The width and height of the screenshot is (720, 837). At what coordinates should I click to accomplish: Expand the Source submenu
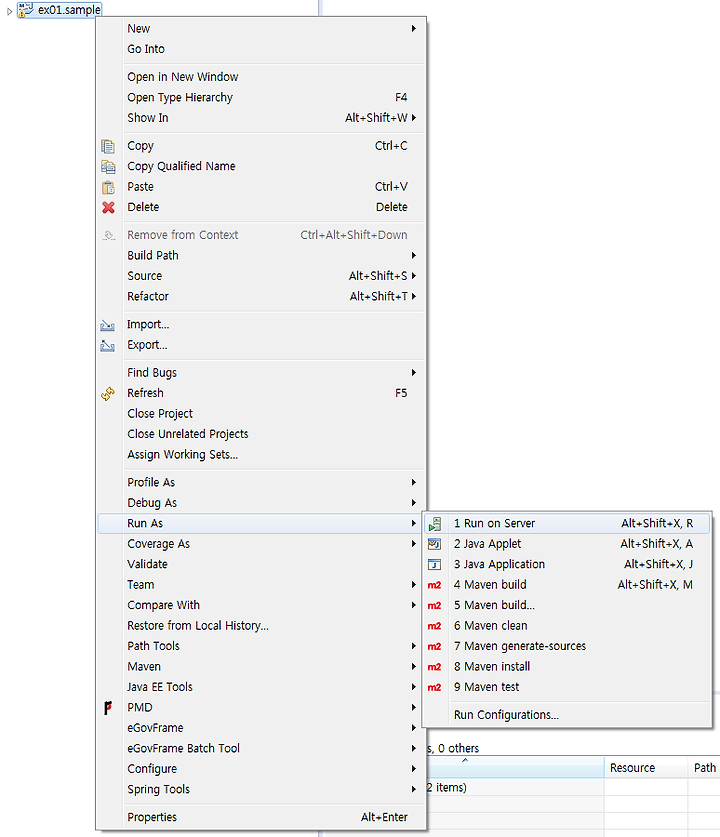(x=262, y=276)
